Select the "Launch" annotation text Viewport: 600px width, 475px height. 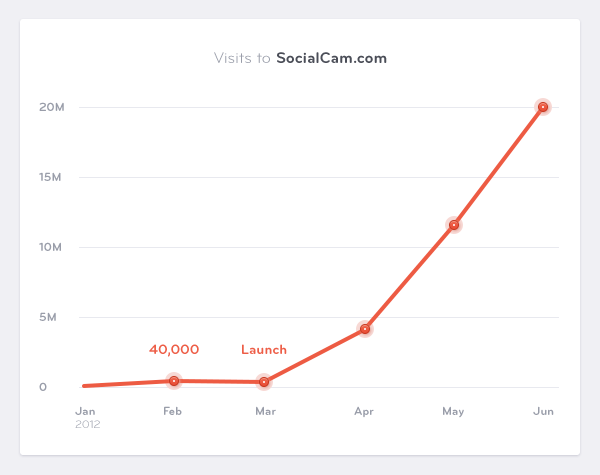(x=264, y=350)
